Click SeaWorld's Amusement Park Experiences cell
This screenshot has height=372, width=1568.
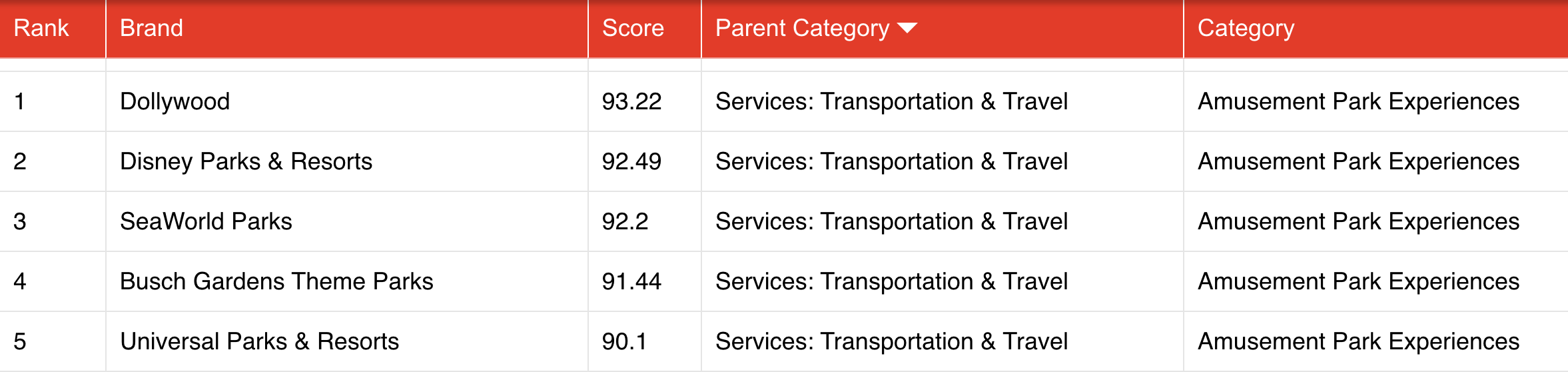coord(1358,221)
